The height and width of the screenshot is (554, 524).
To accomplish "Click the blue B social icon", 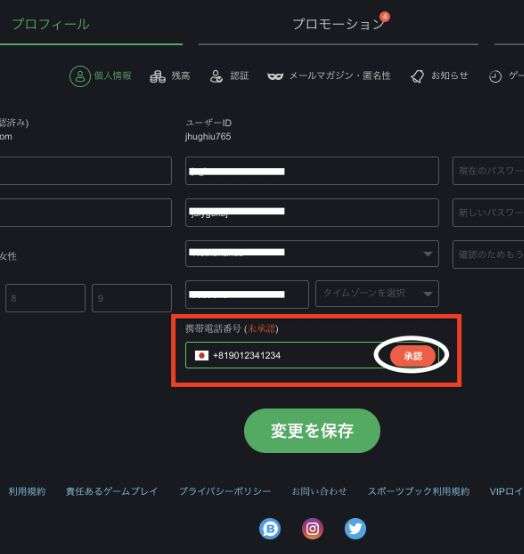I will [x=270, y=529].
